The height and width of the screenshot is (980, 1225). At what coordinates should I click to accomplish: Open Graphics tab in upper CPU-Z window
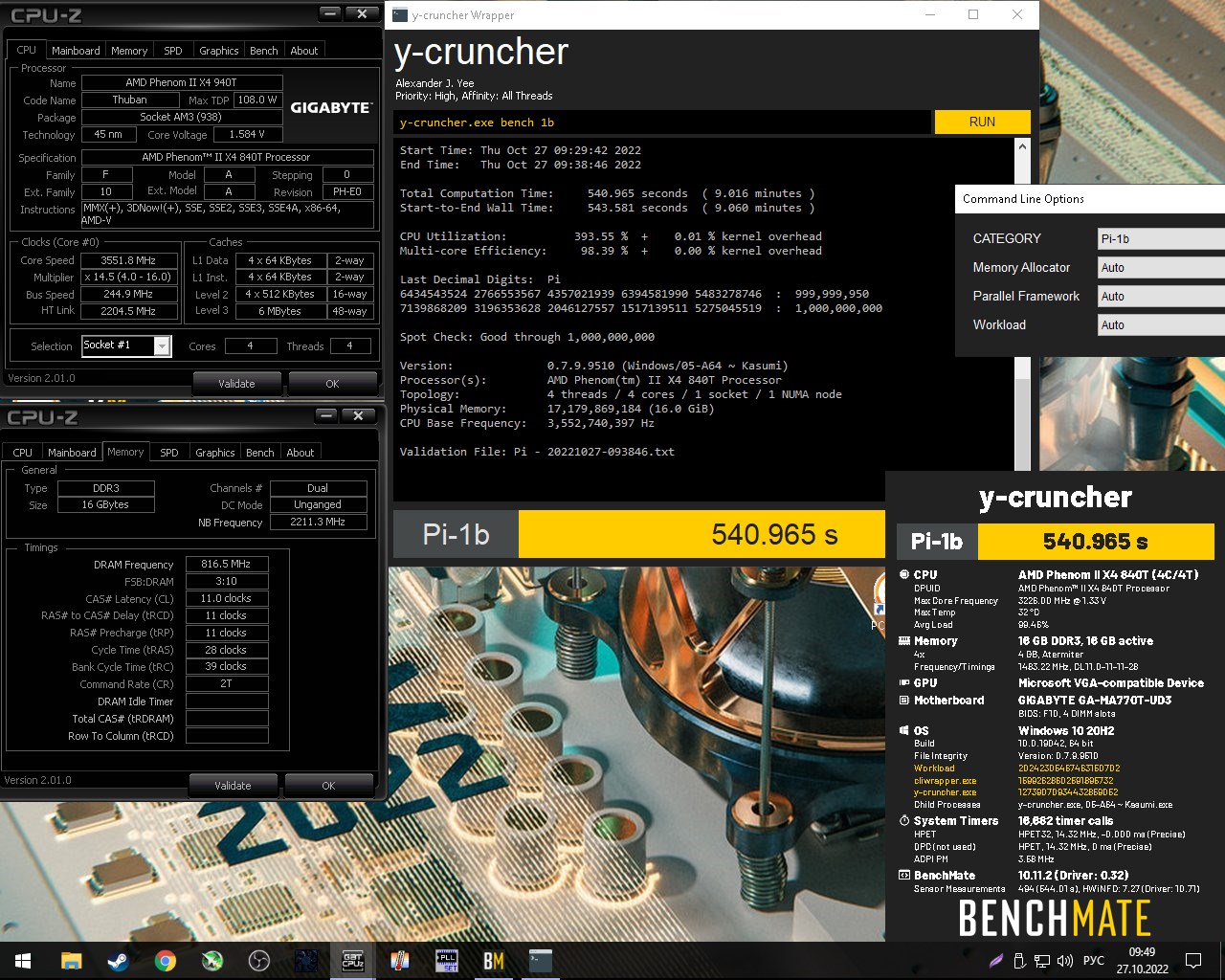pyautogui.click(x=219, y=51)
